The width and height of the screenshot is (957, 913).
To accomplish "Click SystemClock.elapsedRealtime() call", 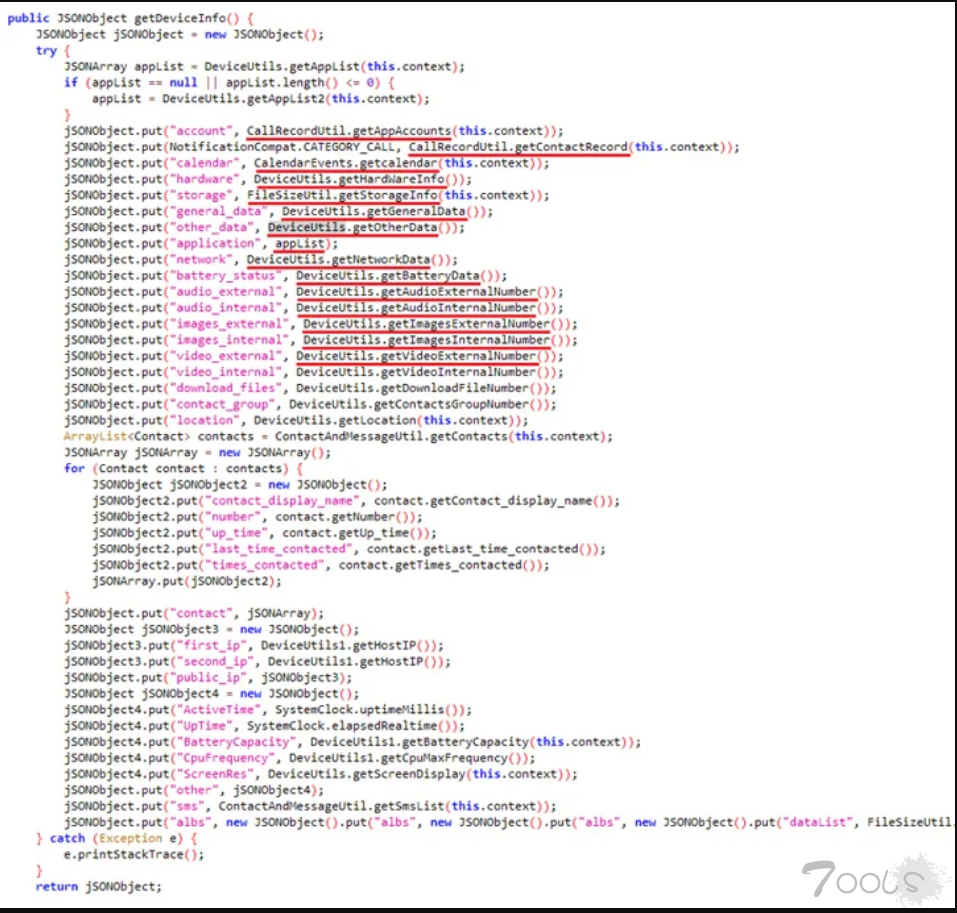I will [x=352, y=726].
